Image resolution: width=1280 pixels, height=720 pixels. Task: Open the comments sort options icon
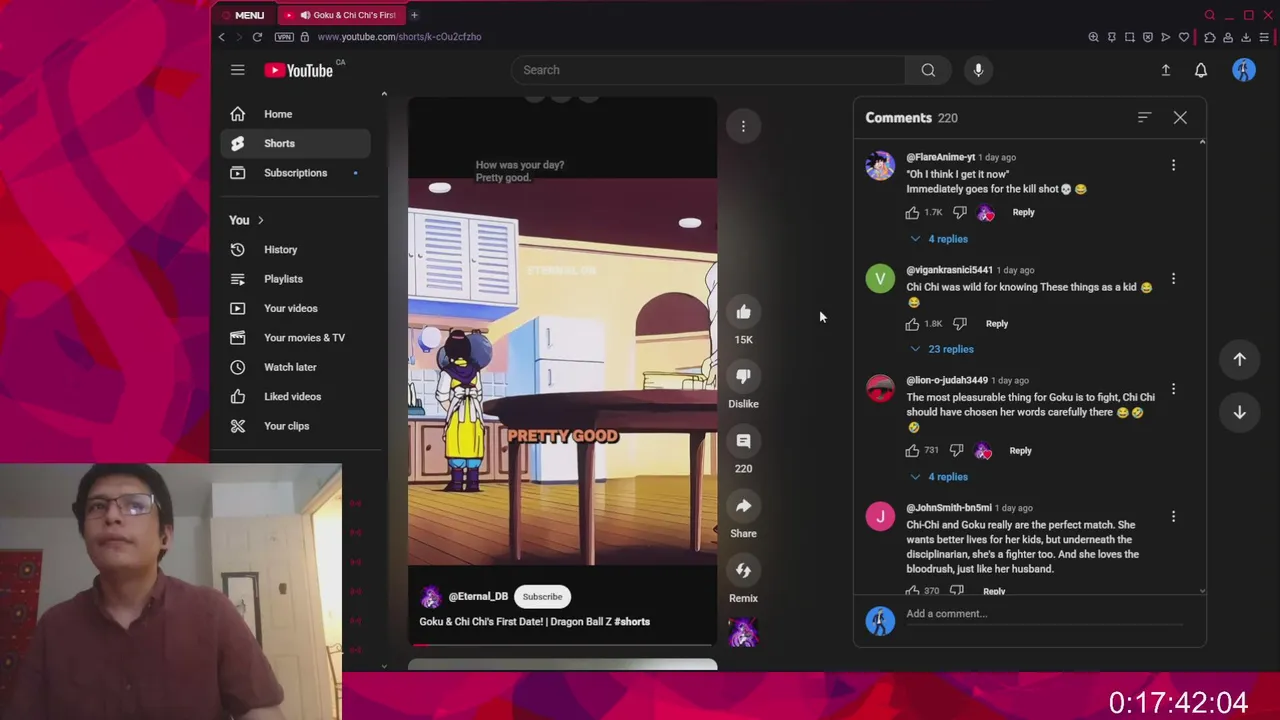(x=1144, y=118)
